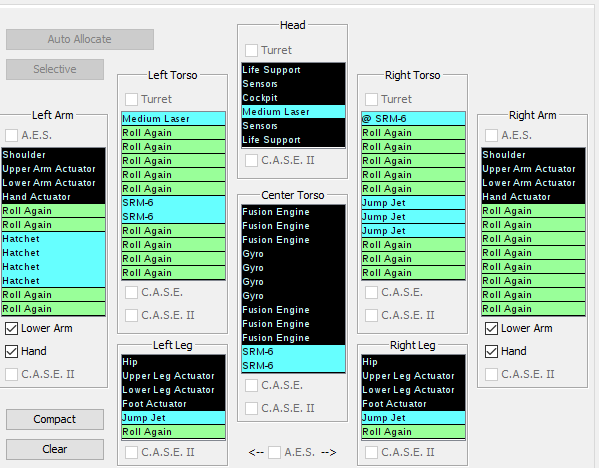Tick the Right Arm C.A.S.E. II checkbox
Viewport: 599px width, 468px height.
pyautogui.click(x=491, y=374)
